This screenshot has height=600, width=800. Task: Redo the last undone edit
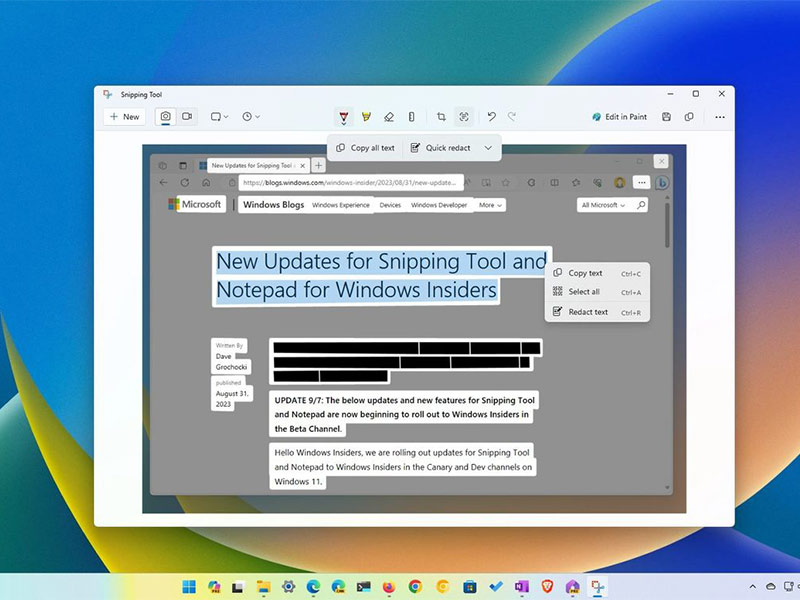(x=512, y=117)
